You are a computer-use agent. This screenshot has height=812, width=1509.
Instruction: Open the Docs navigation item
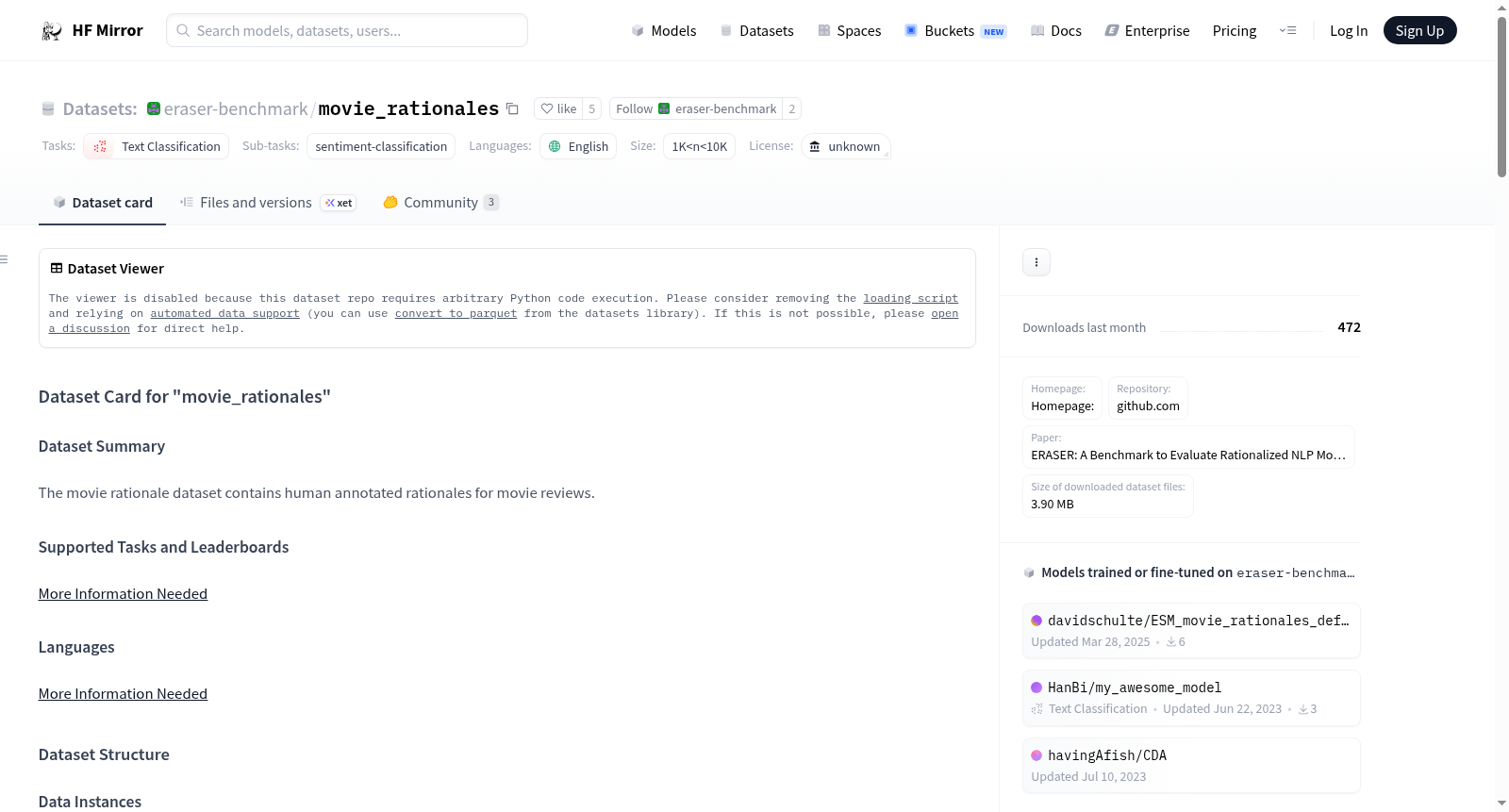[x=1055, y=30]
